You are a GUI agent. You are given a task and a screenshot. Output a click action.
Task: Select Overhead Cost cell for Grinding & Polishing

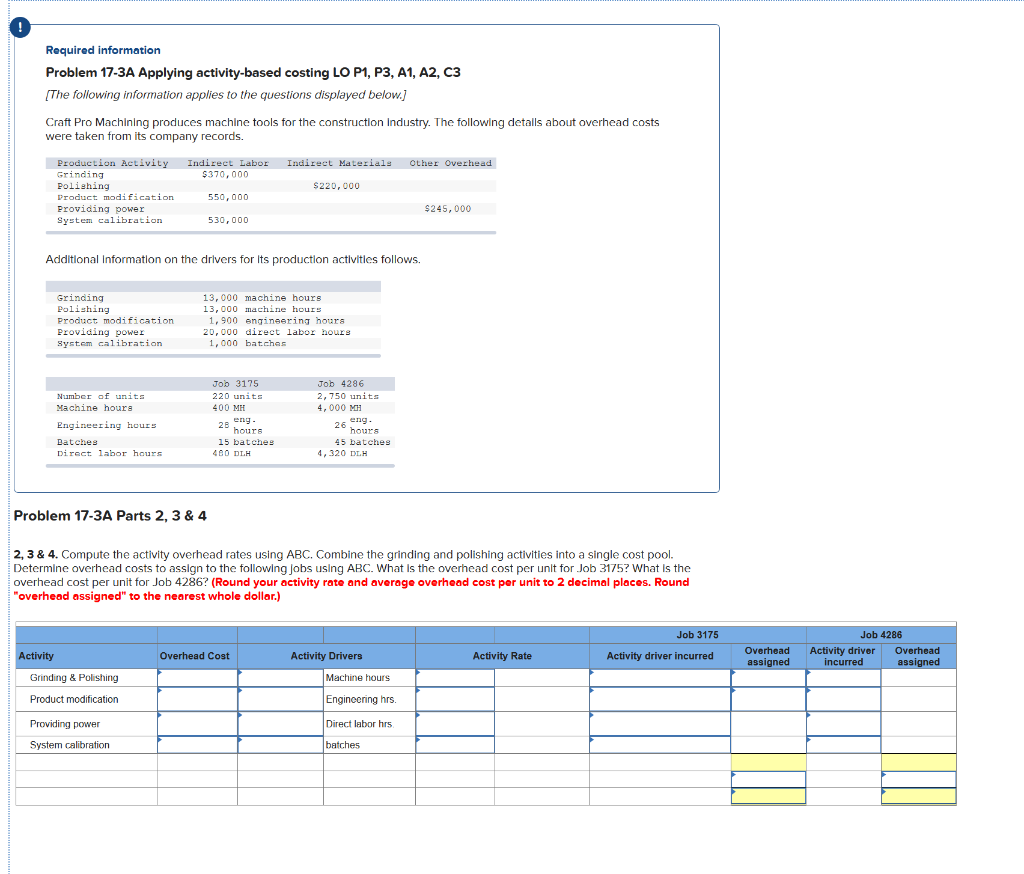click(x=195, y=677)
